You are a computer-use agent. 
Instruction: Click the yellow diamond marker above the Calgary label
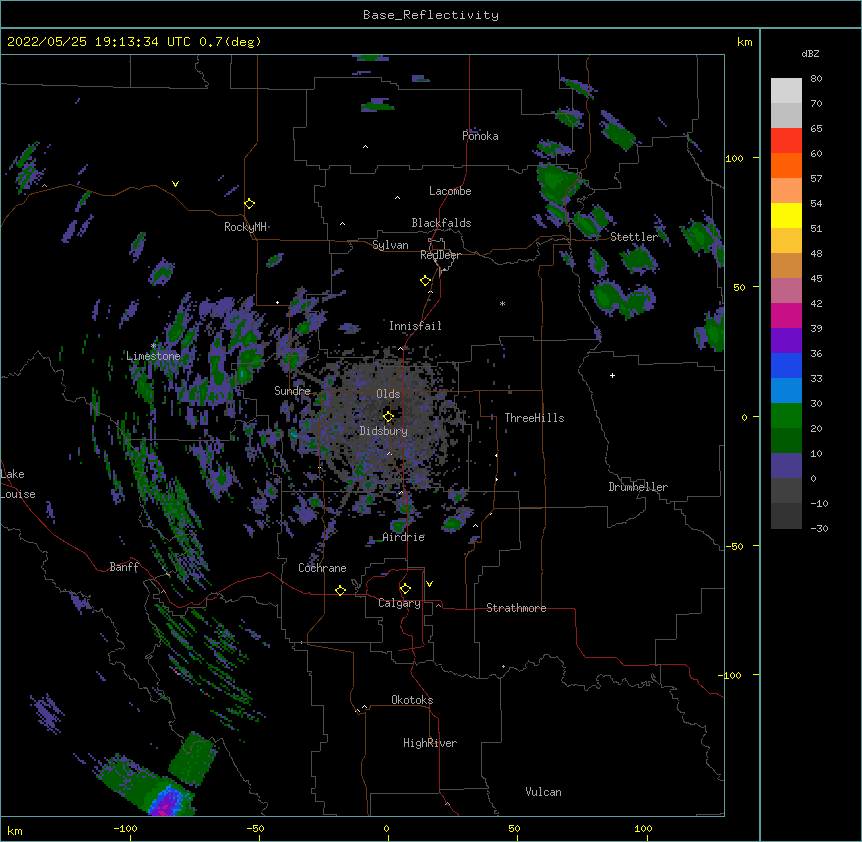click(x=405, y=589)
